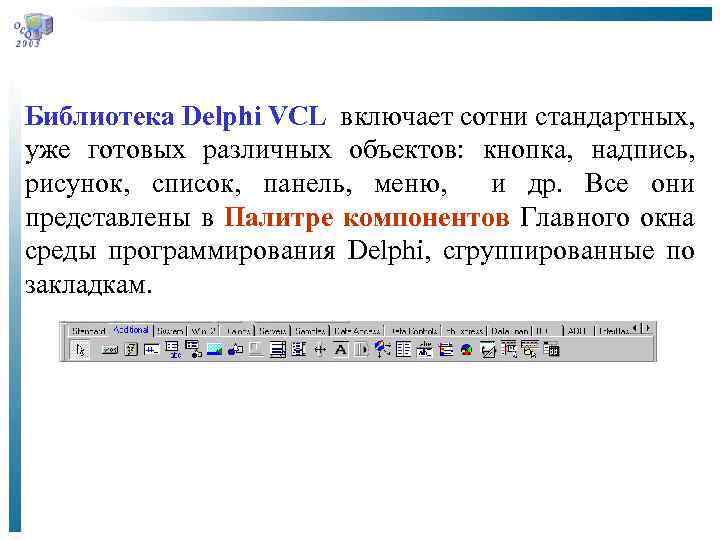Pick the CheckListBox component icon
The image size is (720, 540).
tap(298, 350)
